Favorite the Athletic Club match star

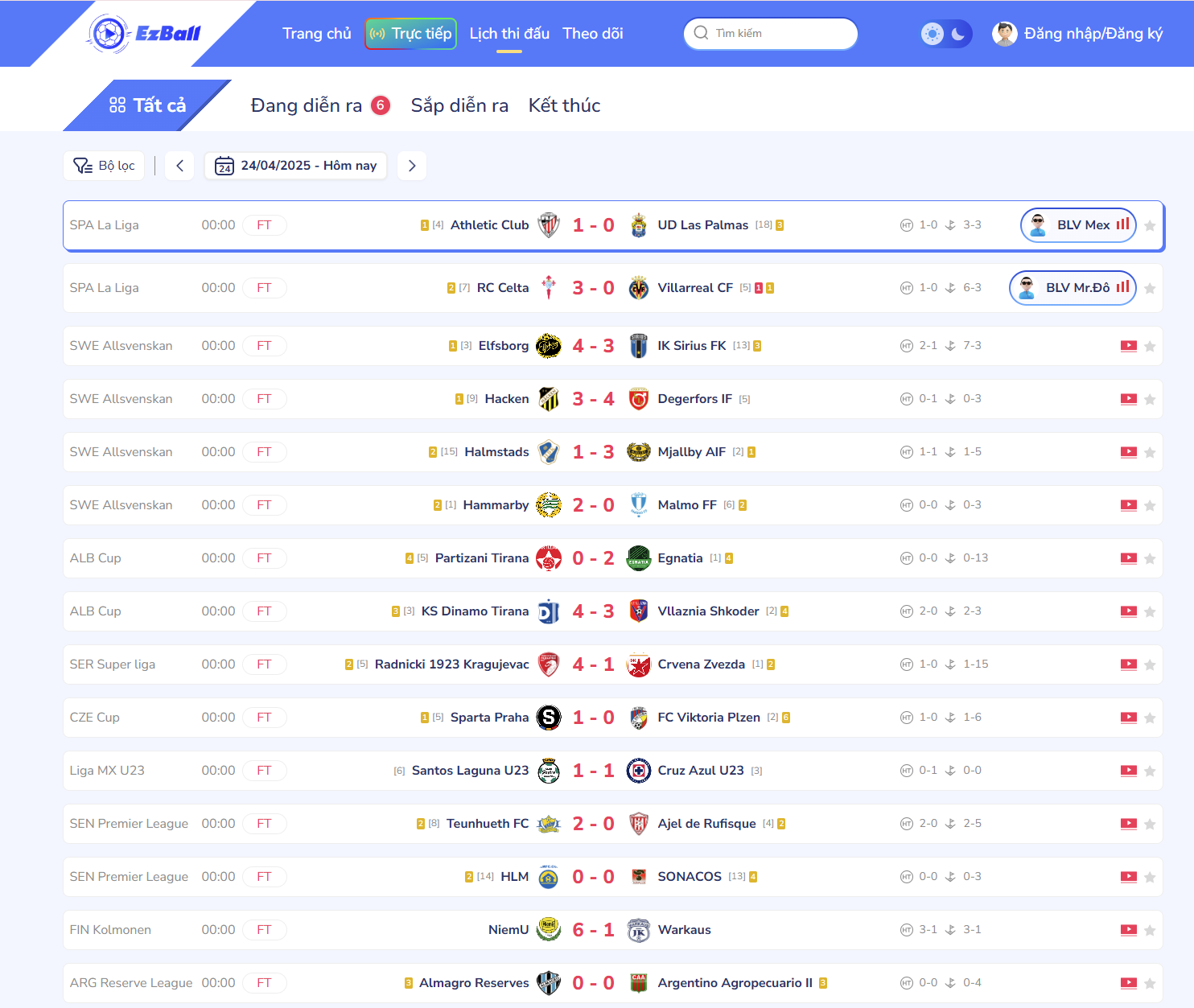point(1150,226)
